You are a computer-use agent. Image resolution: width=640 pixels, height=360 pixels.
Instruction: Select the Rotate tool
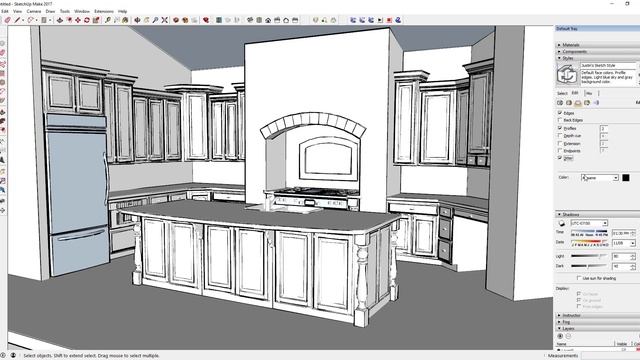point(87,20)
